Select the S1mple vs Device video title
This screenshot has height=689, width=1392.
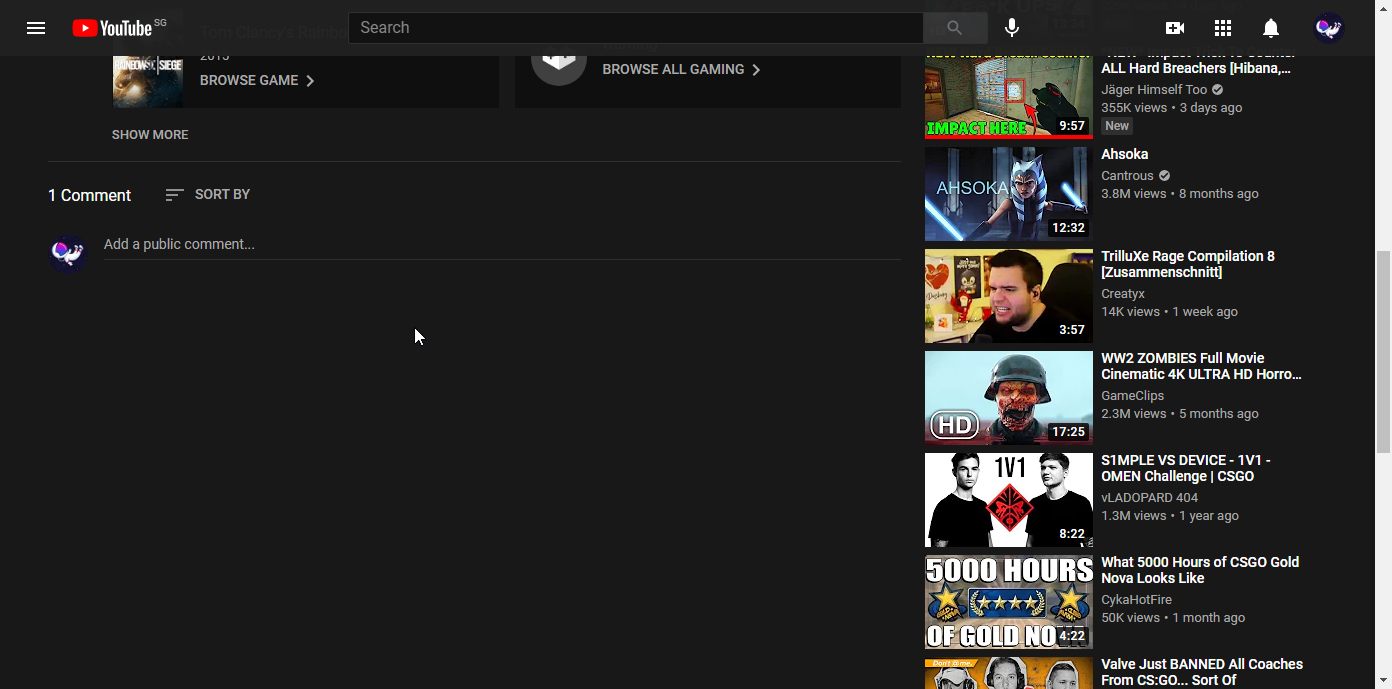[x=1185, y=468]
